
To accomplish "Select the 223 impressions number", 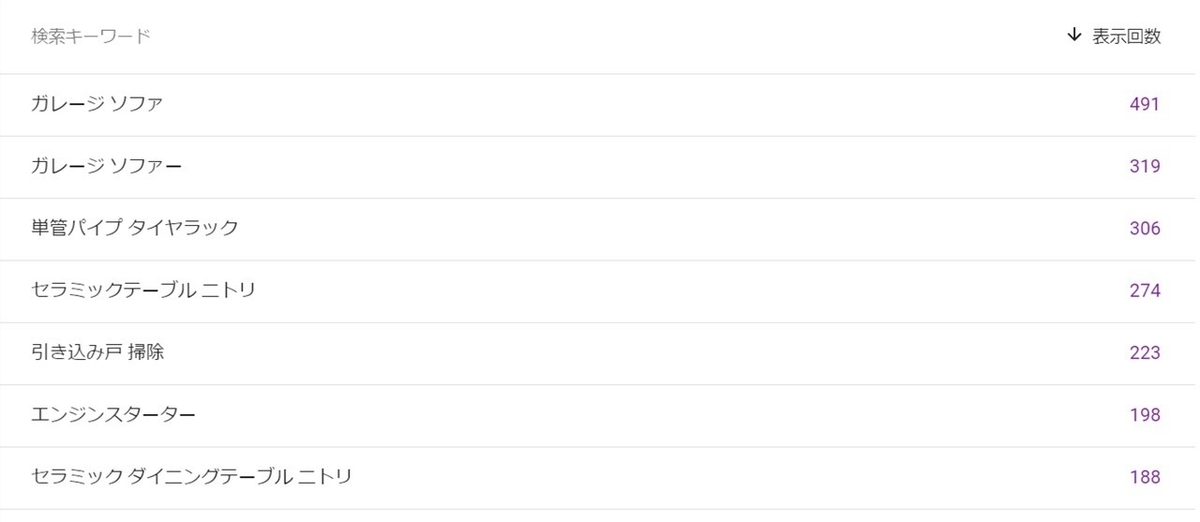I will (1145, 352).
